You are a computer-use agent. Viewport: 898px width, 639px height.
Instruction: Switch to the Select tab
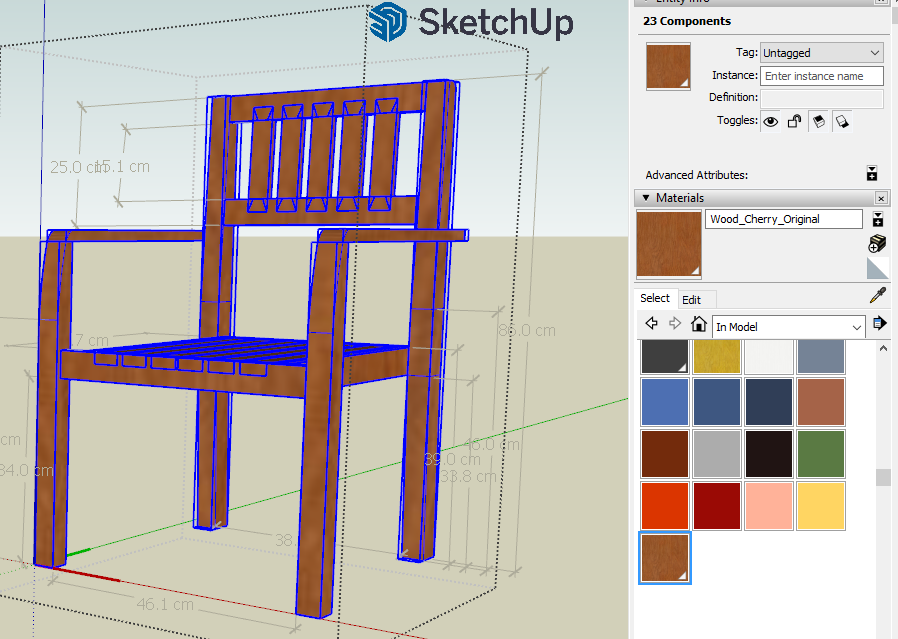655,298
